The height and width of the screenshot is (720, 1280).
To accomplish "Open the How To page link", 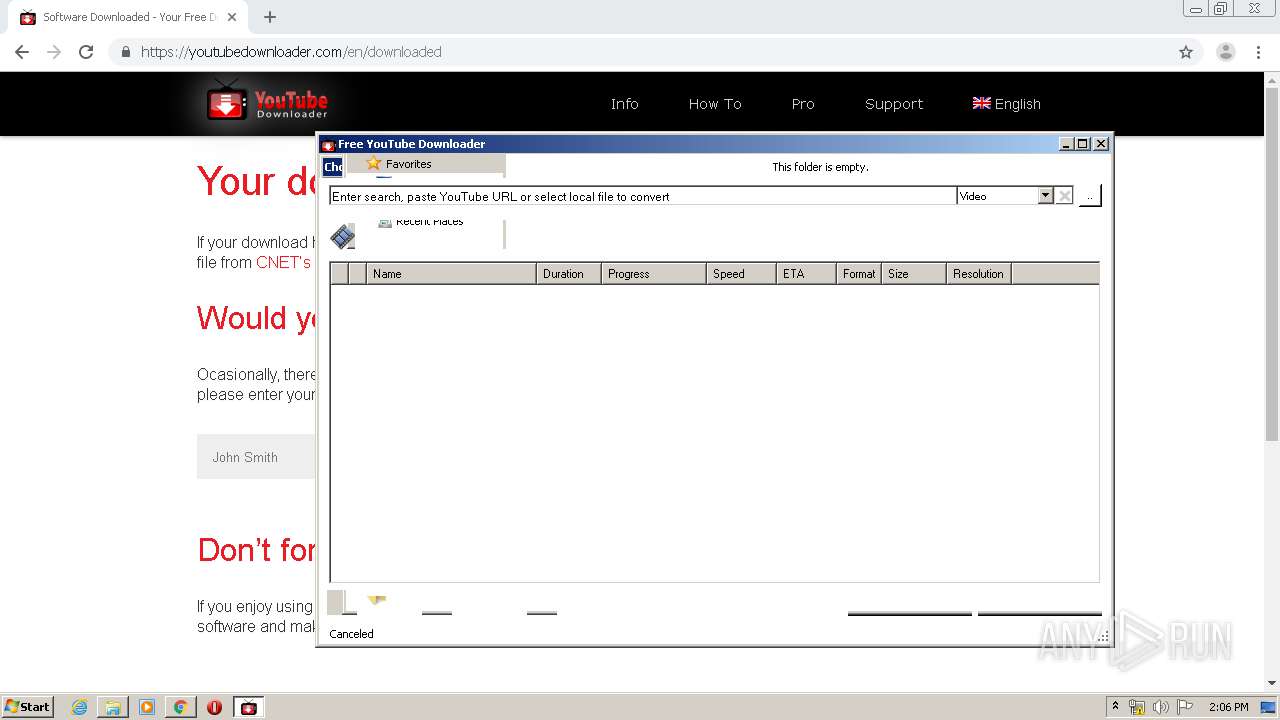I will (715, 104).
